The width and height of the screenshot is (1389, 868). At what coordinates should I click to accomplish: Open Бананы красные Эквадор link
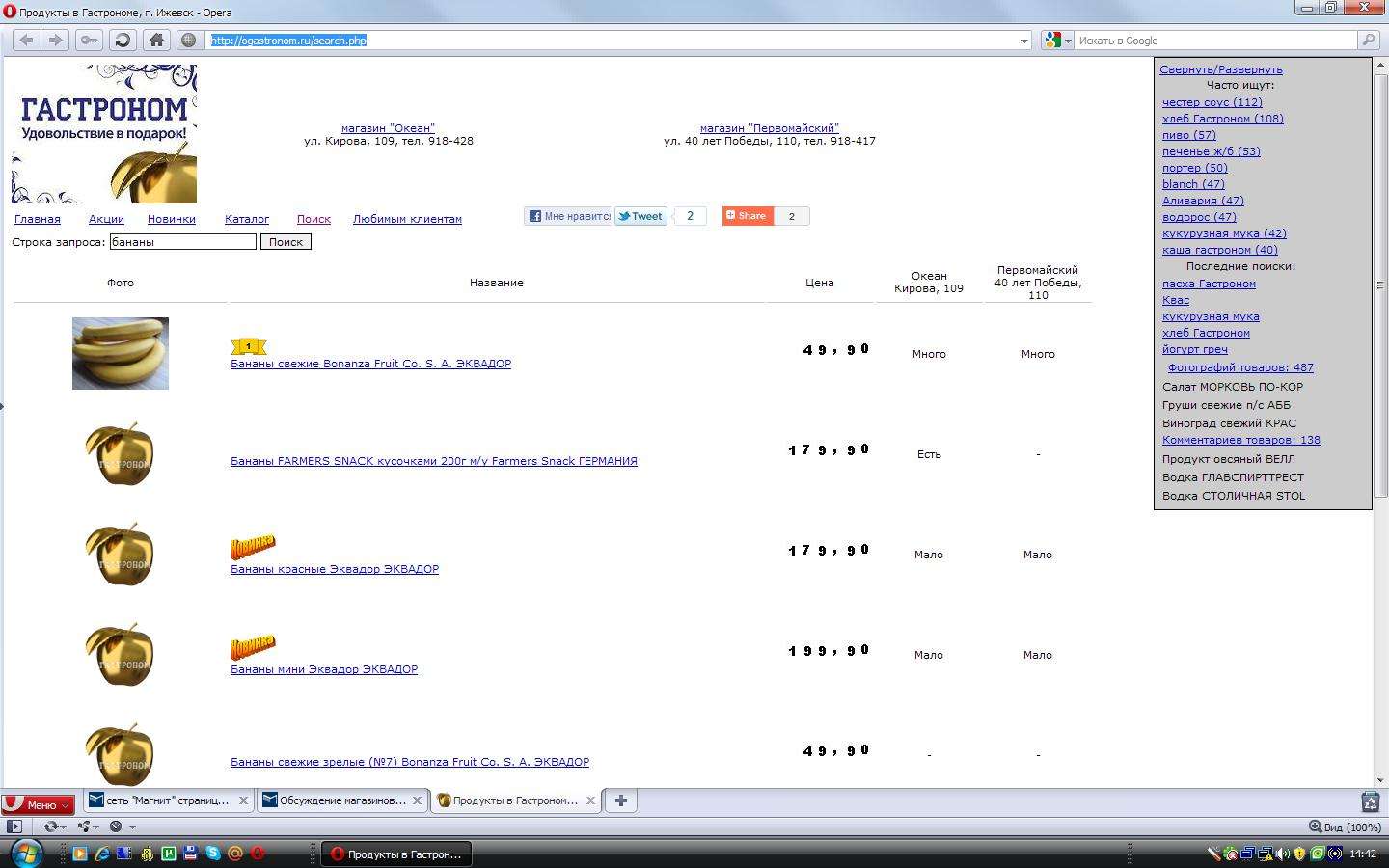pyautogui.click(x=335, y=569)
